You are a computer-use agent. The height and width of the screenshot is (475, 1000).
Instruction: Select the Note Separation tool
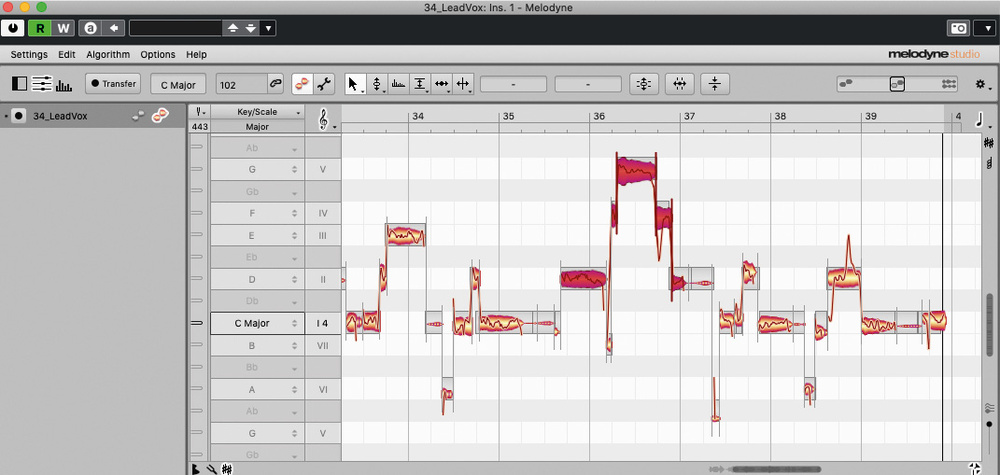[463, 84]
